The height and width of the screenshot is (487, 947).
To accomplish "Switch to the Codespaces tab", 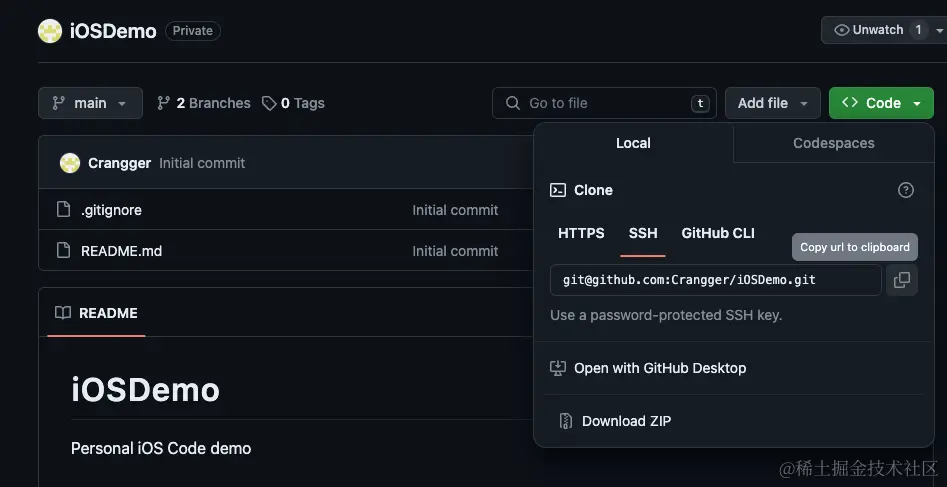I will click(833, 143).
